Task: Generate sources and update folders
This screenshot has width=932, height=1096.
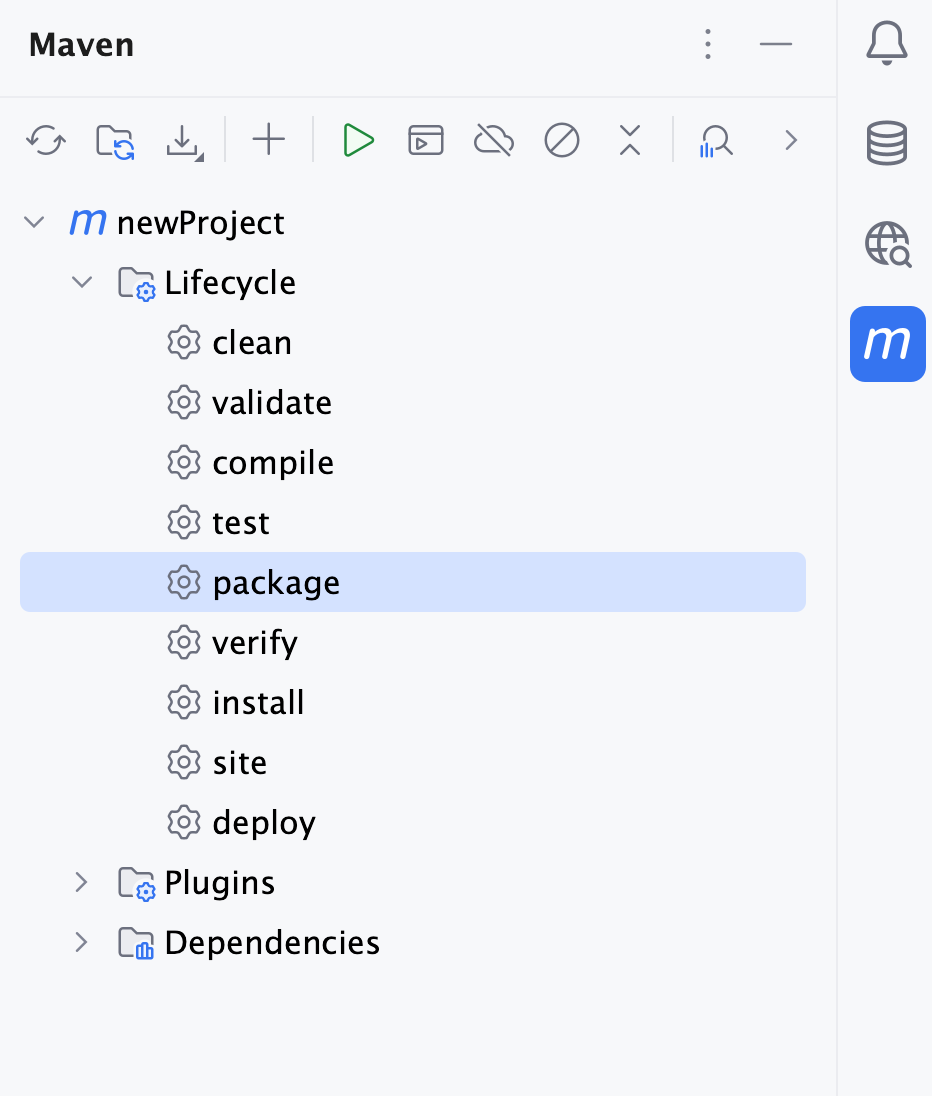Action: (113, 140)
